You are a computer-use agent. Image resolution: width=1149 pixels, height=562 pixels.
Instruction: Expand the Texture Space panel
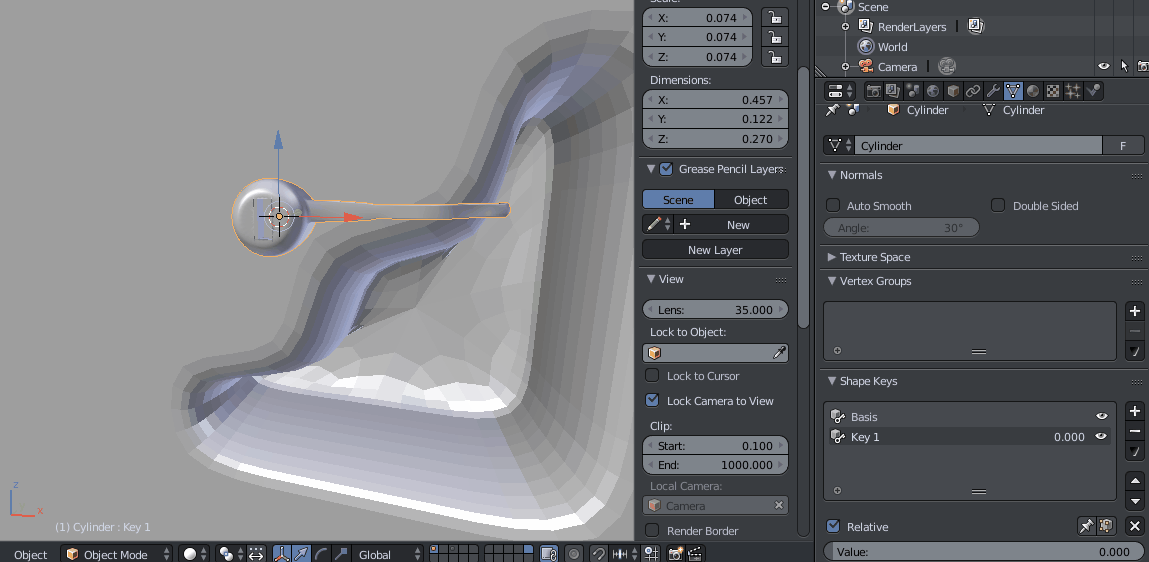click(832, 257)
